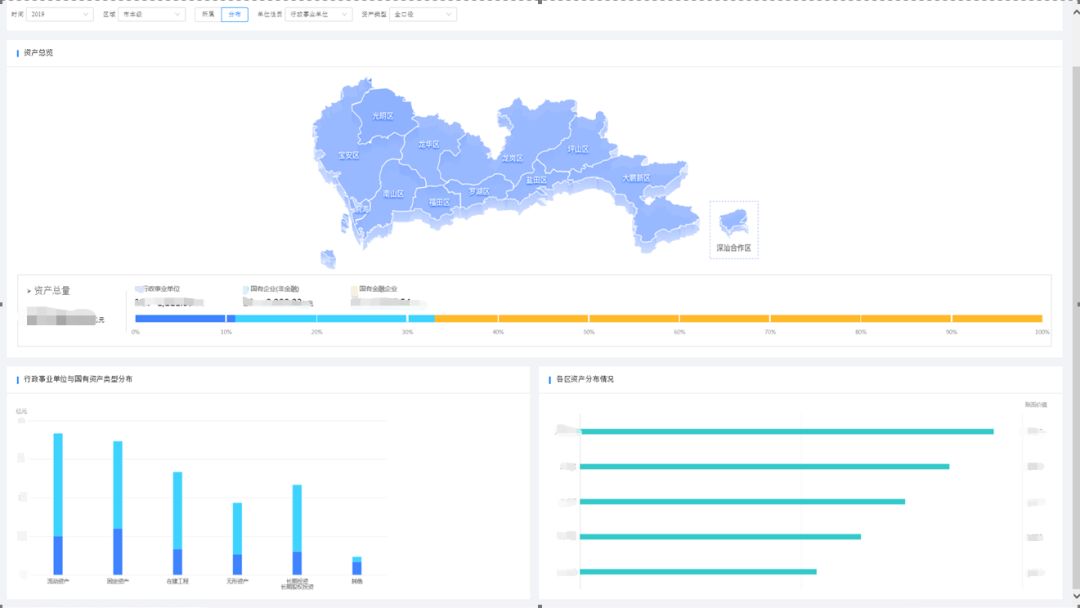
Task: Click 龙岗区 district on the map
Action: 512,158
